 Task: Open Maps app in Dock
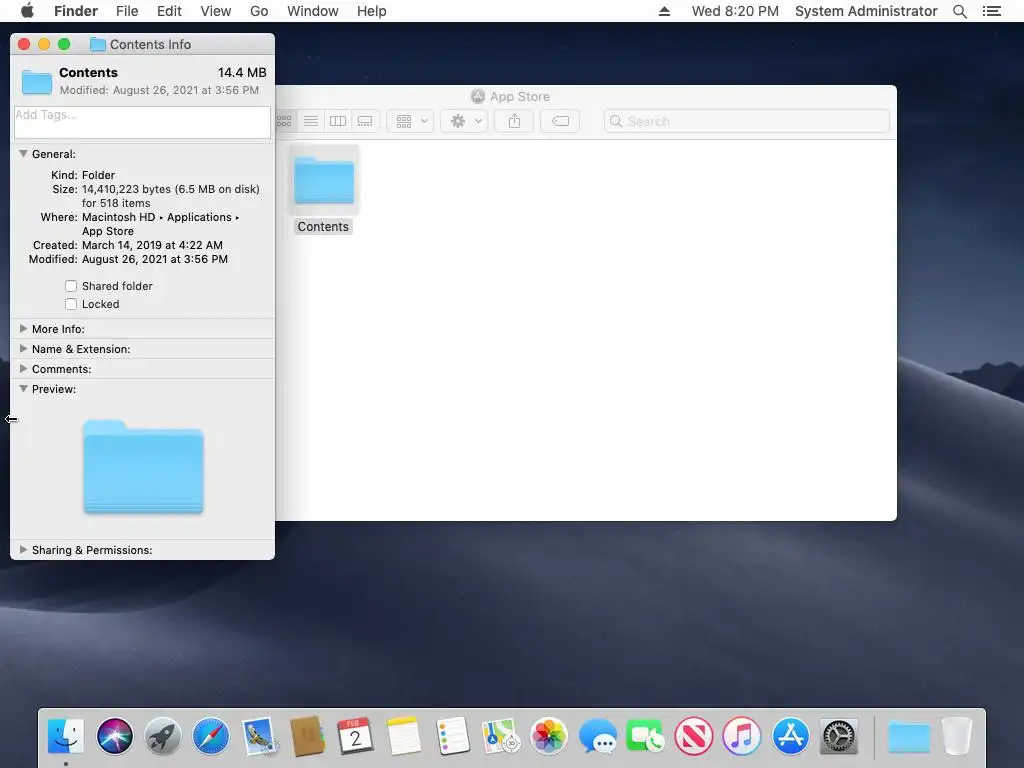[500, 736]
